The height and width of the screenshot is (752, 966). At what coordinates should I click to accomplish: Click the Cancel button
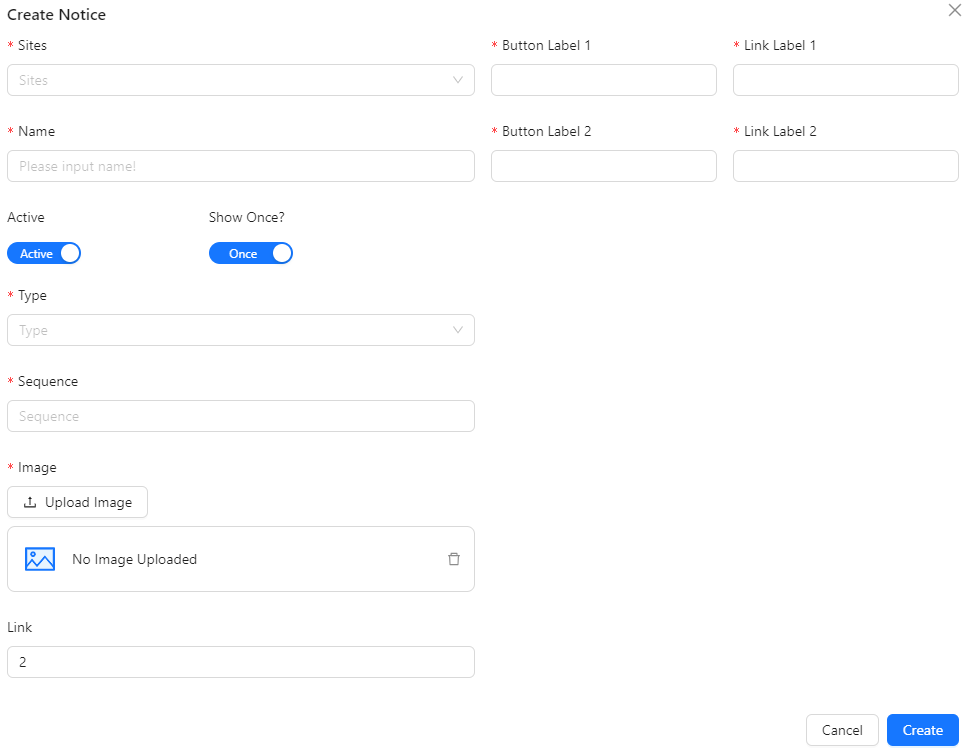click(842, 730)
